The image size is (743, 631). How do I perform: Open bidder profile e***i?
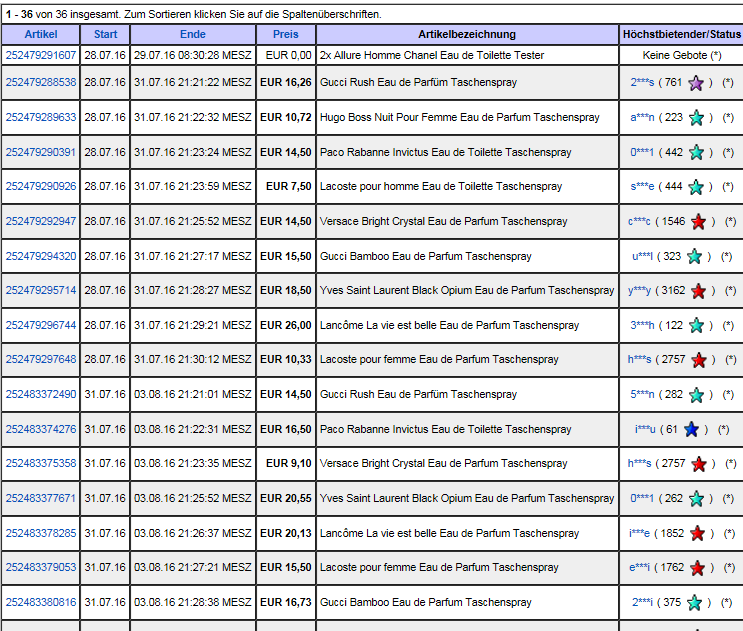pyautogui.click(x=640, y=568)
